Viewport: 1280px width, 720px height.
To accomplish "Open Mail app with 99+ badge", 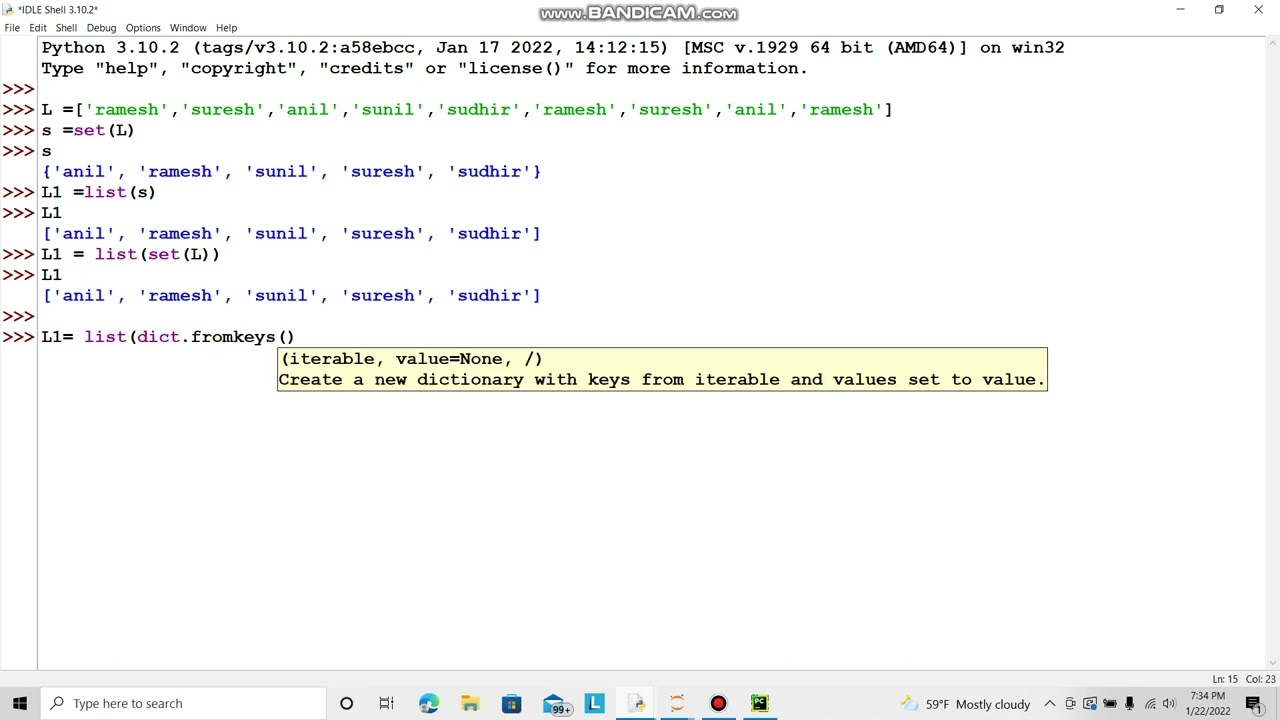I will click(x=555, y=703).
